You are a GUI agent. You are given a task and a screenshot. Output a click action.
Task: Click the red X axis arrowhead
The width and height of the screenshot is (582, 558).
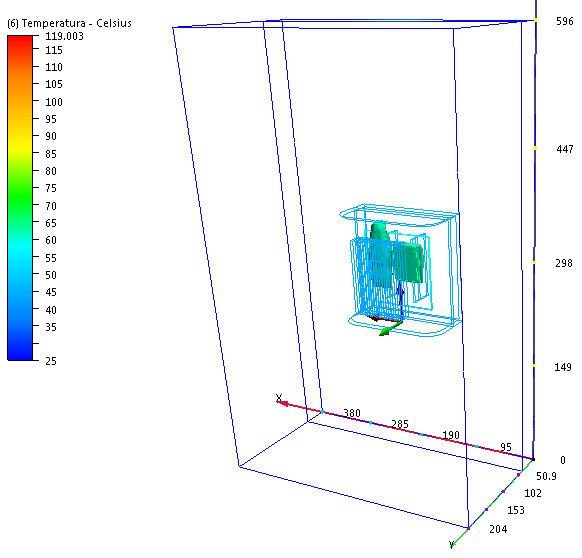coord(283,402)
